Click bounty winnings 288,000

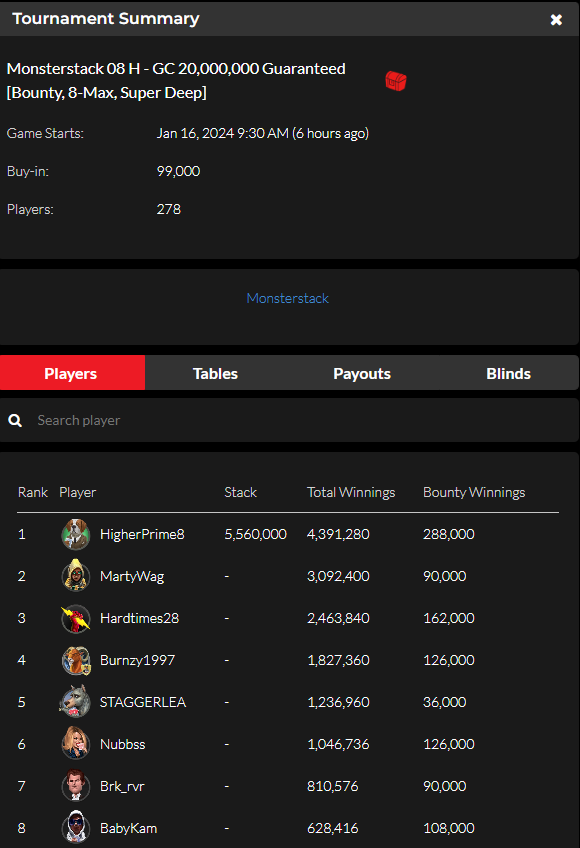click(x=449, y=534)
